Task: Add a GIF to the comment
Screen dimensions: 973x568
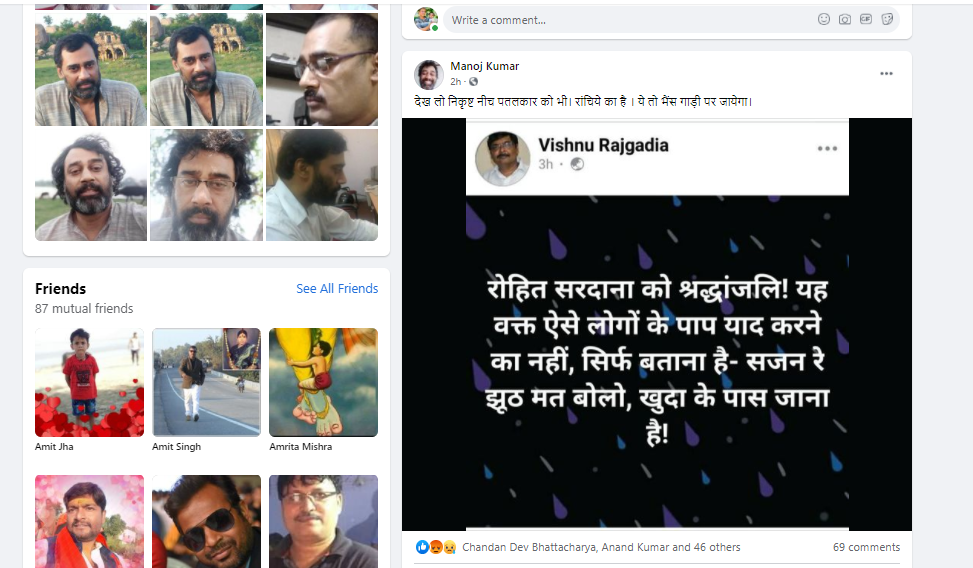Action: point(866,19)
